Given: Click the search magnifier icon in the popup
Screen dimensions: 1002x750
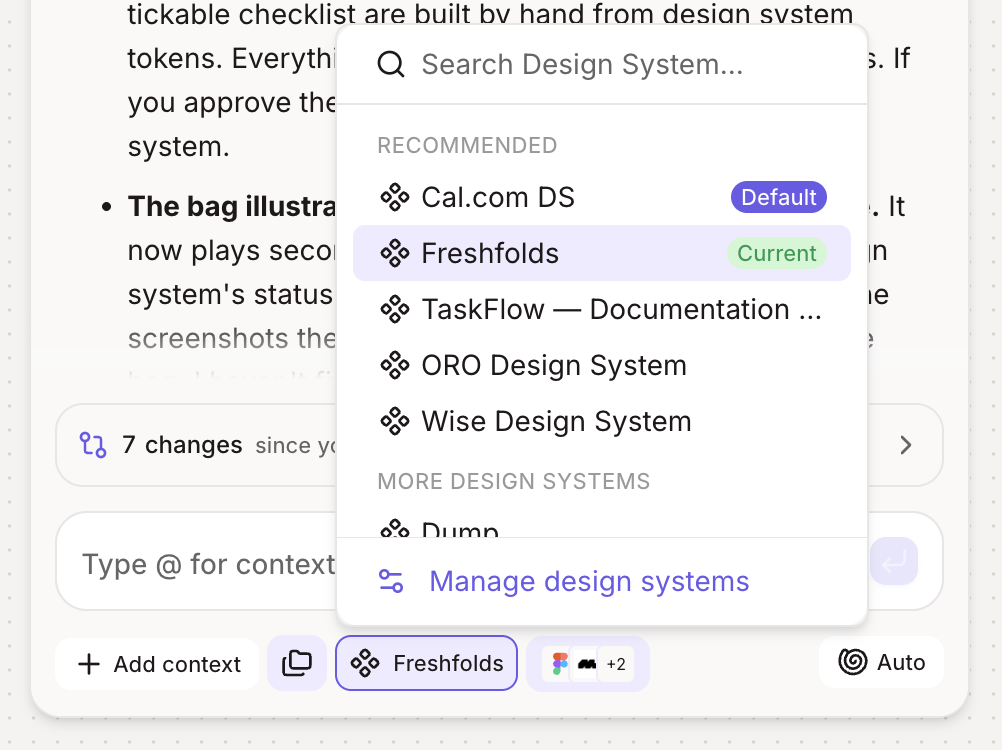Looking at the screenshot, I should pos(390,65).
